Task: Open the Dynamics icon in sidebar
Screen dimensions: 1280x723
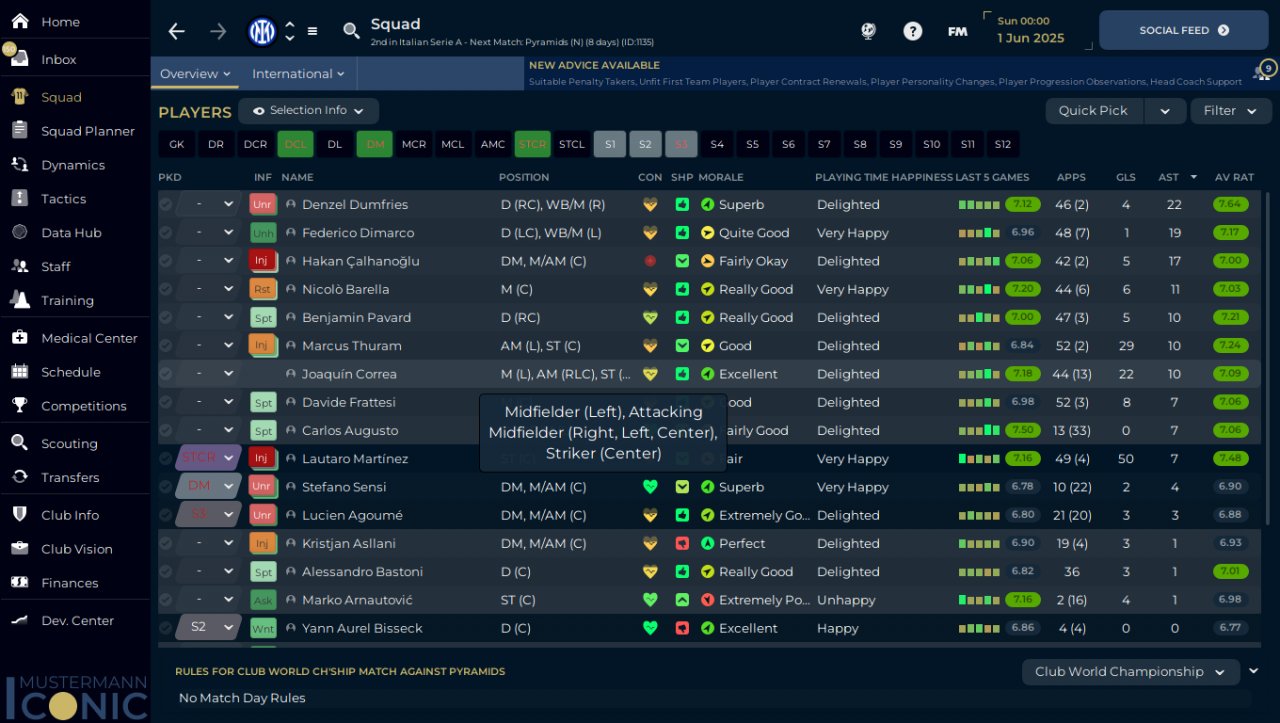Action: pos(19,165)
